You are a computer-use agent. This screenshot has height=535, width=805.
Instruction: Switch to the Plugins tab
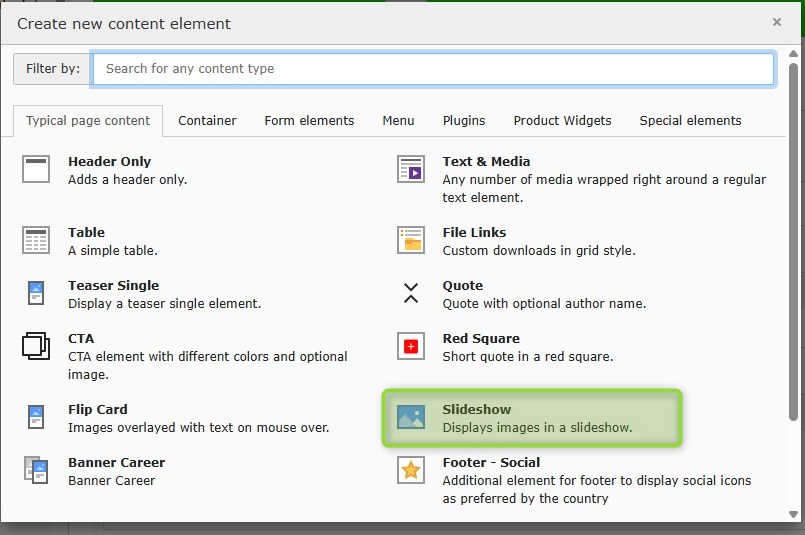coord(464,121)
